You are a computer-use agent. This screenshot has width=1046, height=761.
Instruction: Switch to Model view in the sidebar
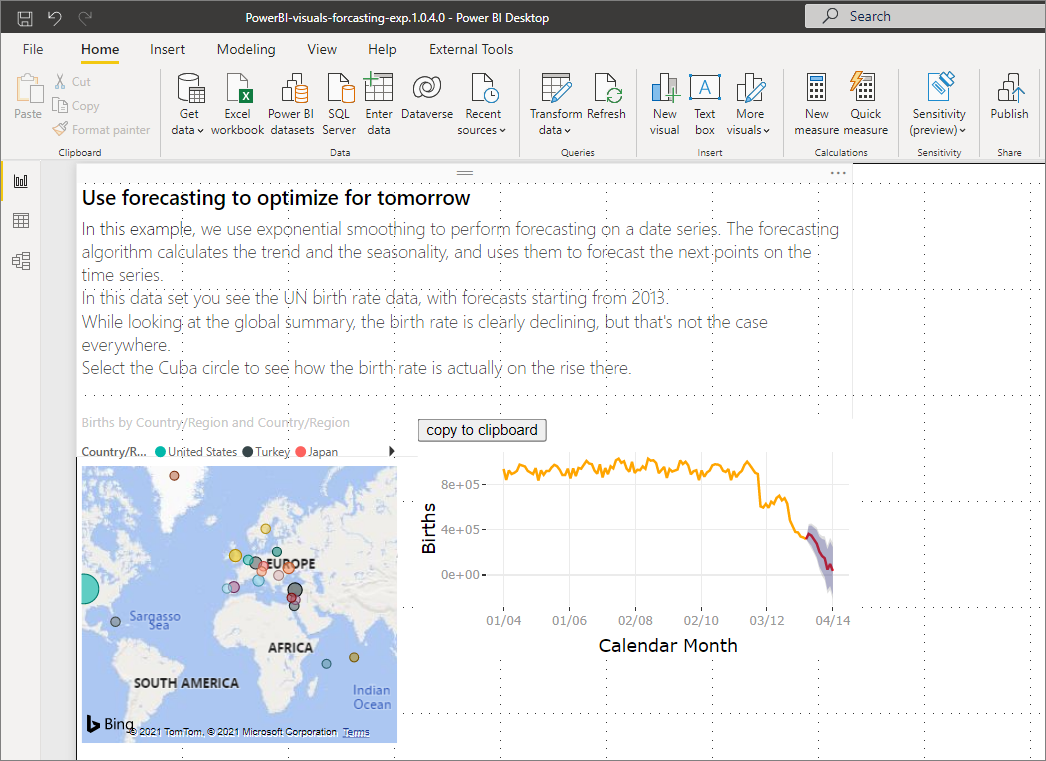pyautogui.click(x=21, y=261)
